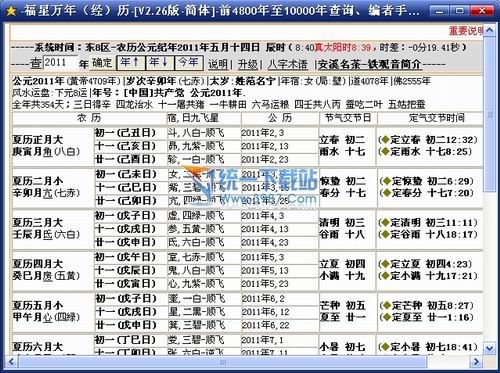Screen dimensions: 500x373
Task: Click the horizontal scrollbar right arrow
Action: click(x=476, y=361)
